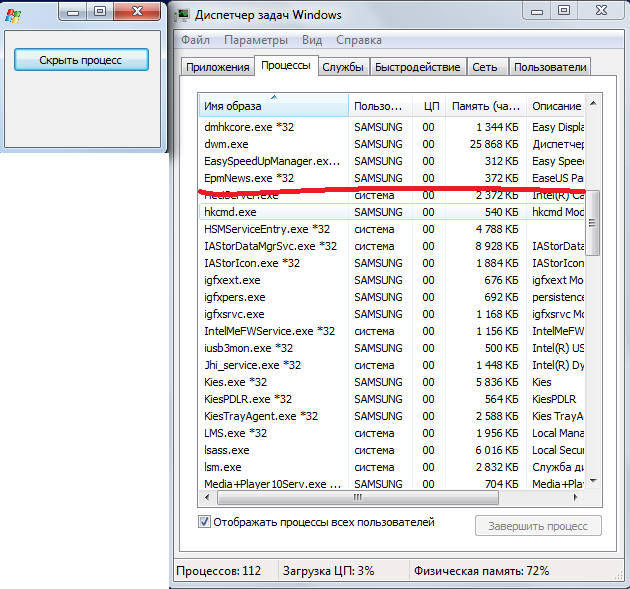Select the "lsm.exe" process
The height and width of the screenshot is (589, 630).
coord(392,467)
